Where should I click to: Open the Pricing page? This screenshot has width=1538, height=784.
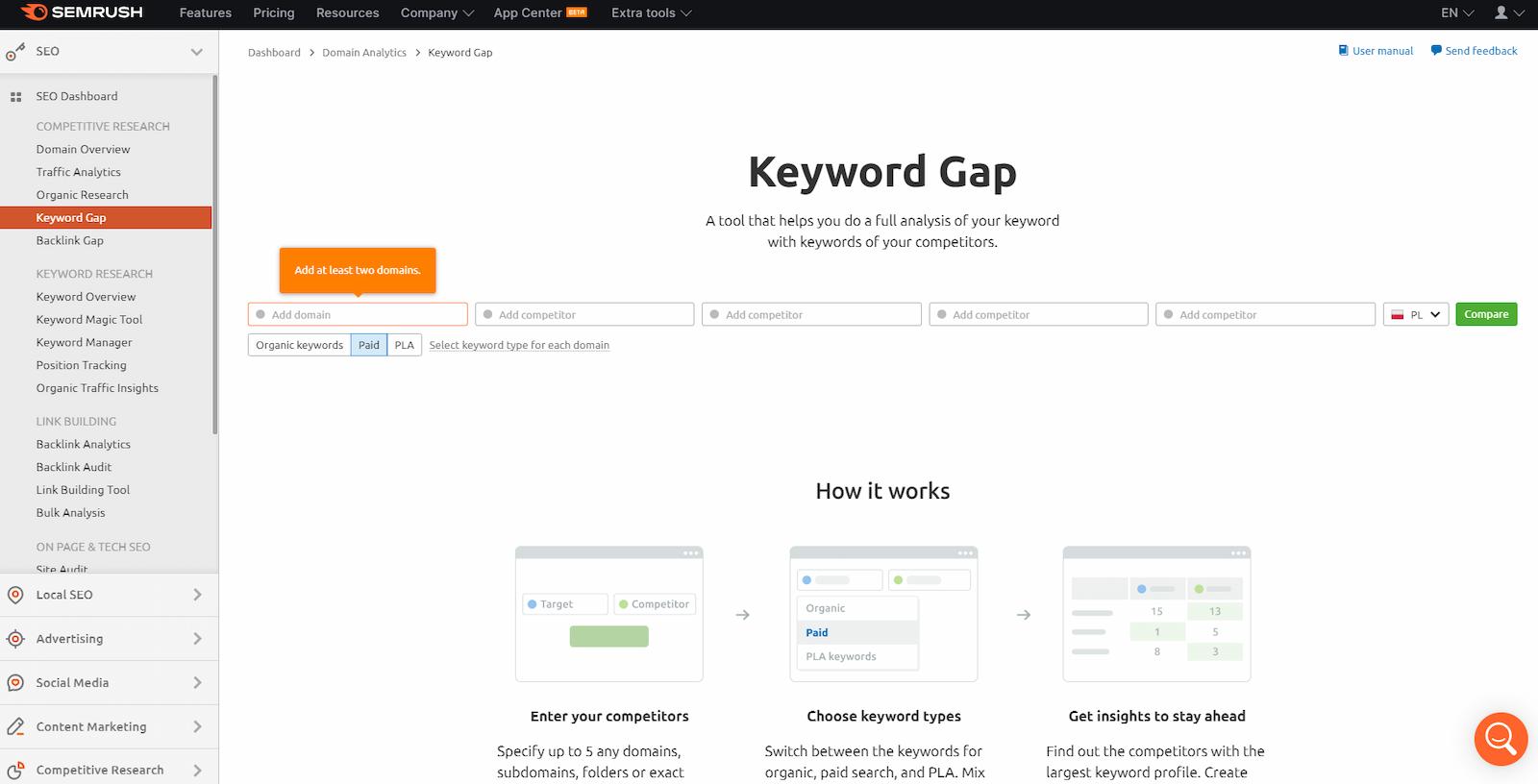coord(274,12)
